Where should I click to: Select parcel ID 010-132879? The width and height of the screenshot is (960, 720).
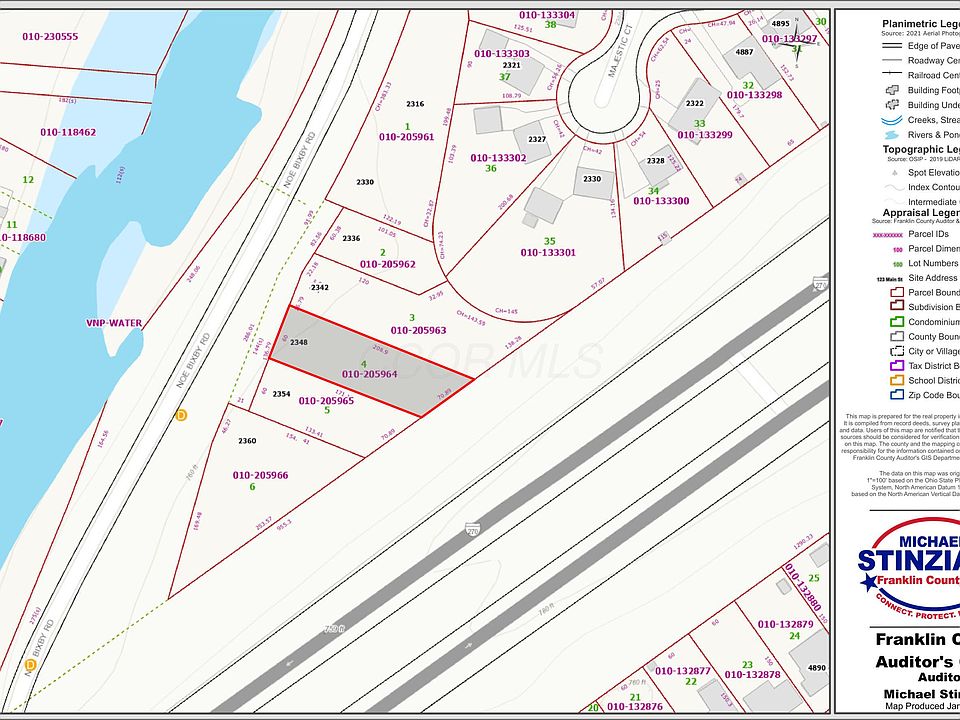pos(786,624)
